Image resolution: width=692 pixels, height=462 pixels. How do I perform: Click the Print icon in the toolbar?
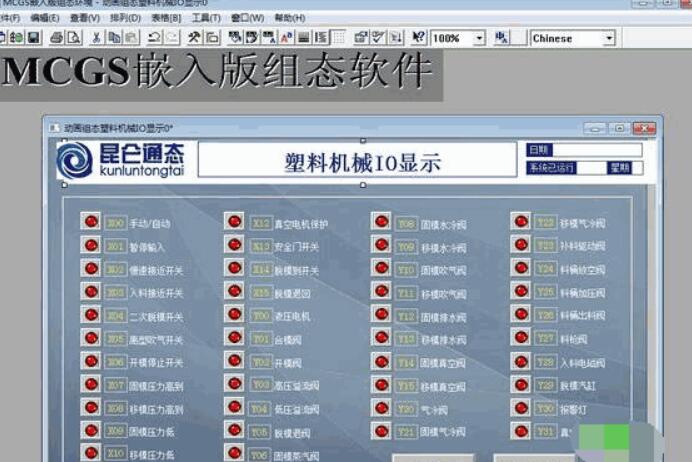(x=56, y=38)
